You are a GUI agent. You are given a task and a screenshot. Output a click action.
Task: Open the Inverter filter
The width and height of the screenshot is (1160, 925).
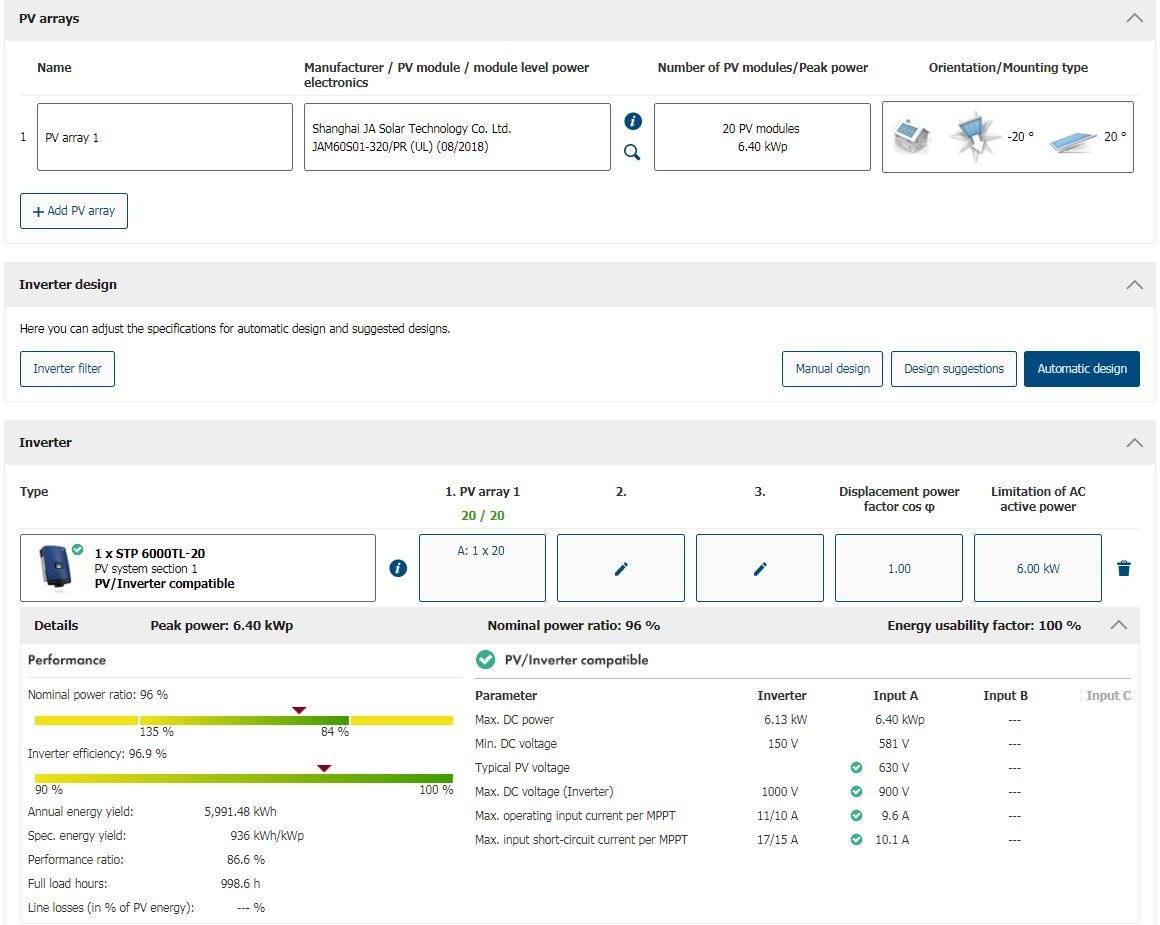pyautogui.click(x=67, y=368)
